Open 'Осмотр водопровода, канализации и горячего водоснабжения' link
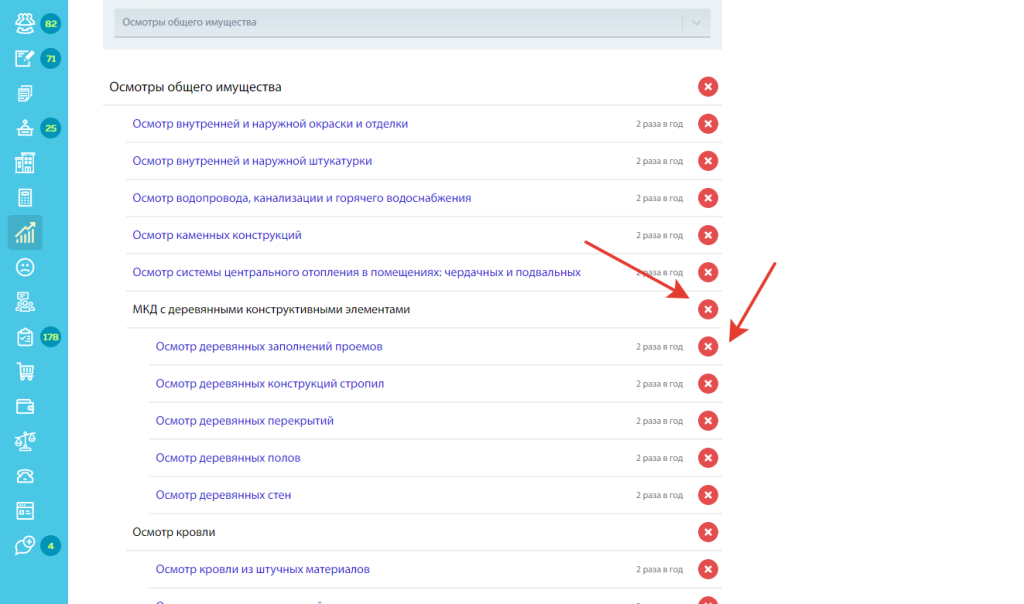This screenshot has width=1024, height=604. click(x=302, y=198)
